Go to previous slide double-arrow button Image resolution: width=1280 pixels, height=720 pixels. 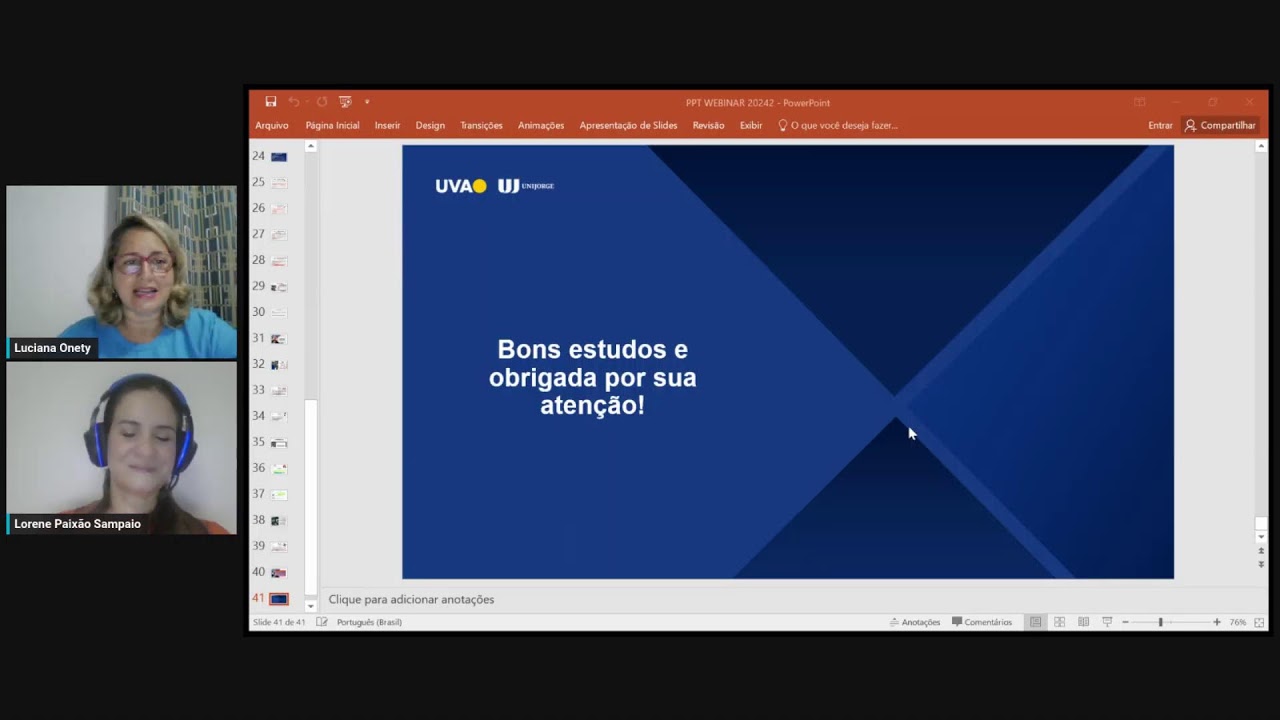1261,551
